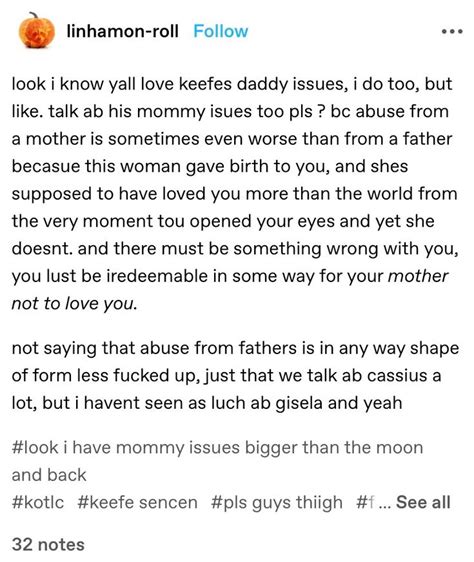Click the italic text 'mother not to love you'
The image size is (474, 562).
pos(229,290)
